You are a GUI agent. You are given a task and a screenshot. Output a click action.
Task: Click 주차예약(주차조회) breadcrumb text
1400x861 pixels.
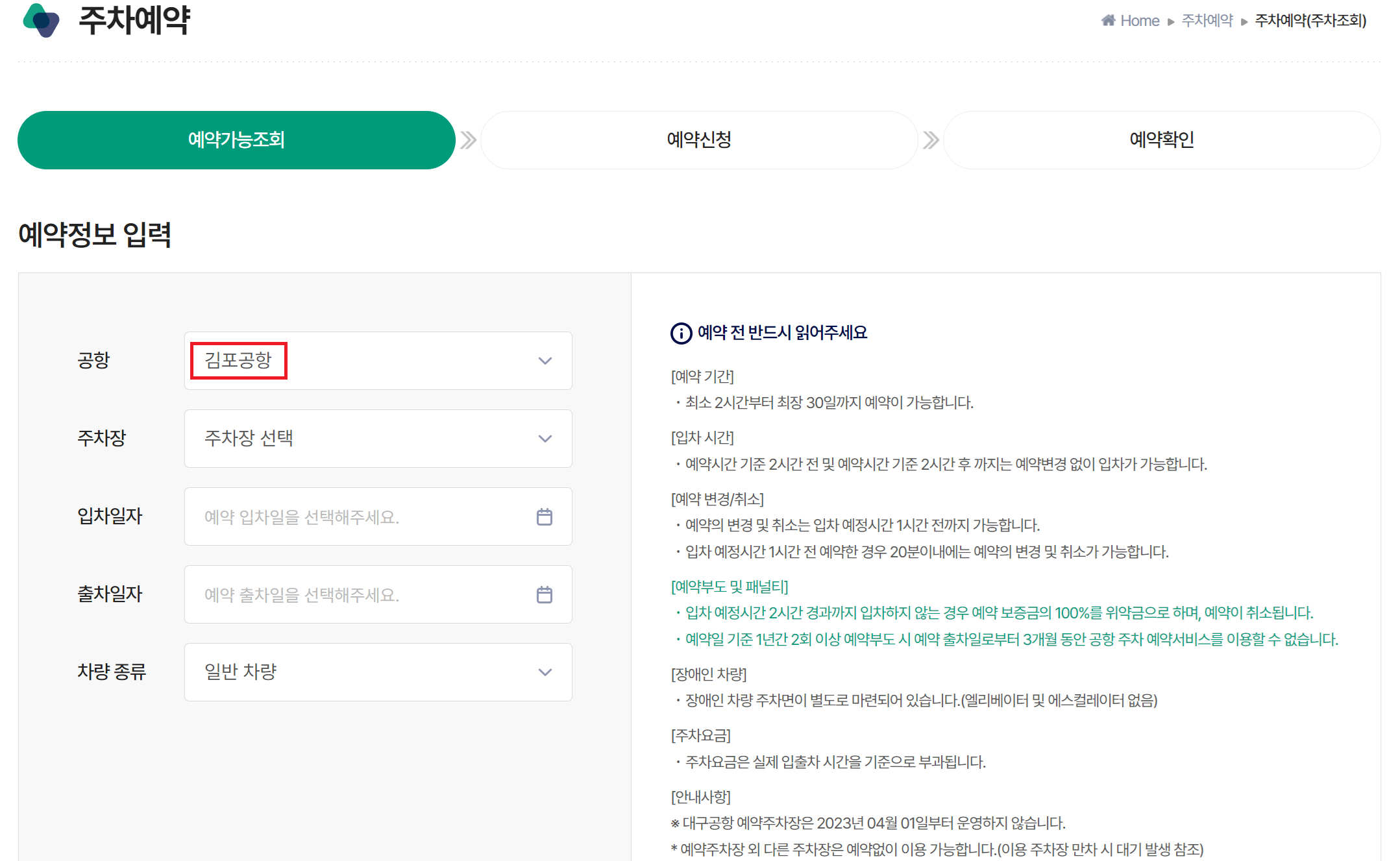point(1310,21)
